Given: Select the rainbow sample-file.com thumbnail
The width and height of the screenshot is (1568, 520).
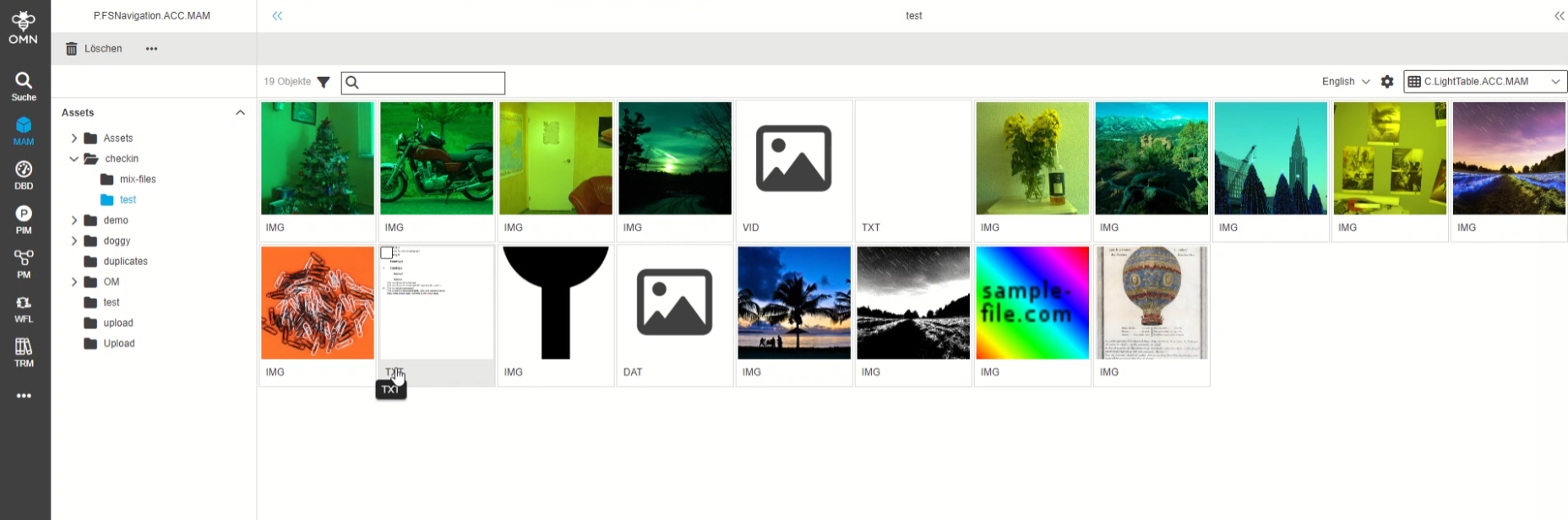Looking at the screenshot, I should 1032,303.
